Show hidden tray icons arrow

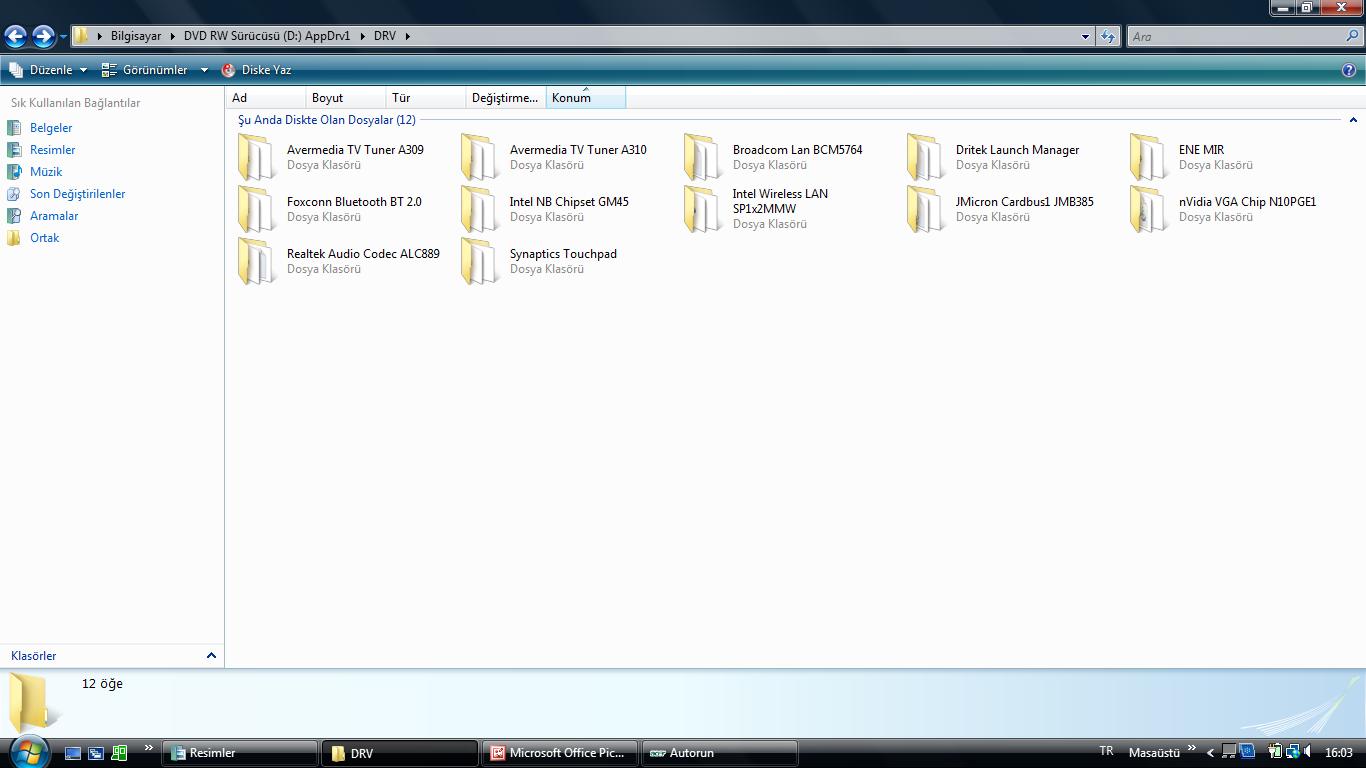(x=1210, y=753)
